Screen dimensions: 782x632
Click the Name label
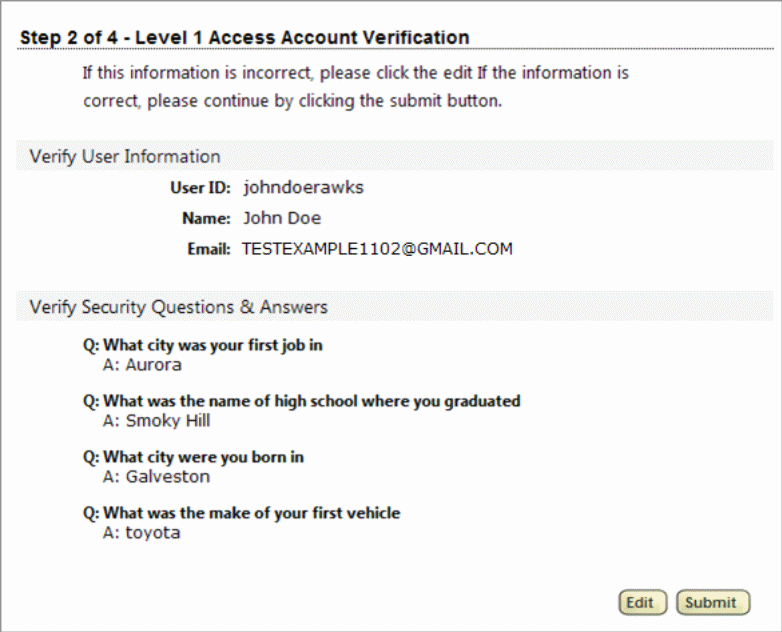[210, 218]
